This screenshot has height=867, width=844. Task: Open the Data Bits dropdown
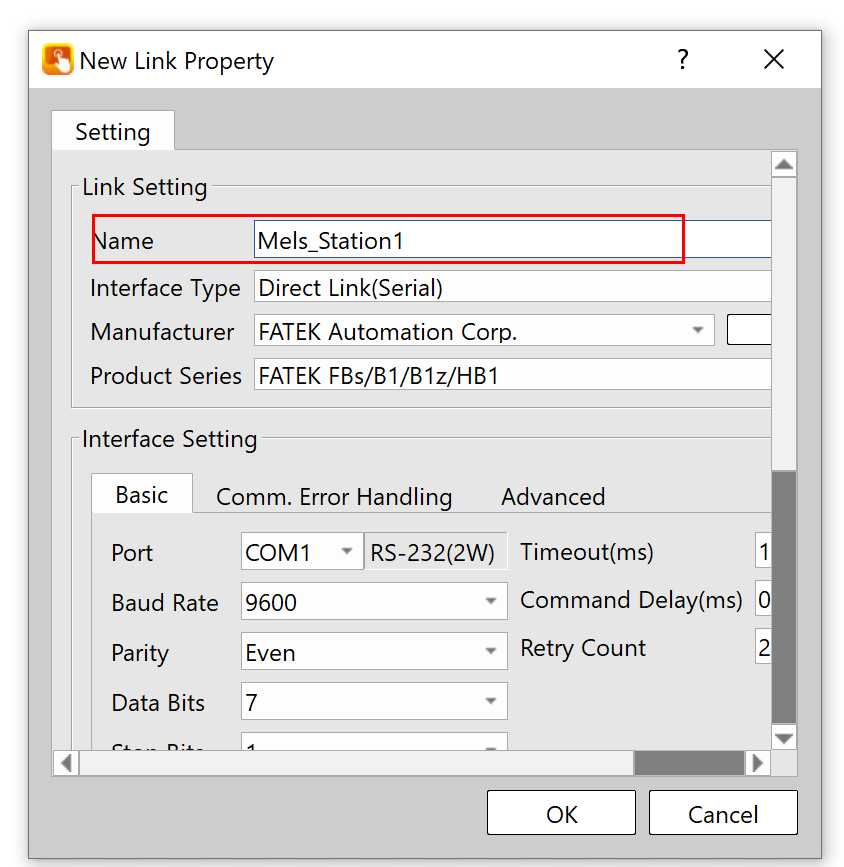coord(490,702)
